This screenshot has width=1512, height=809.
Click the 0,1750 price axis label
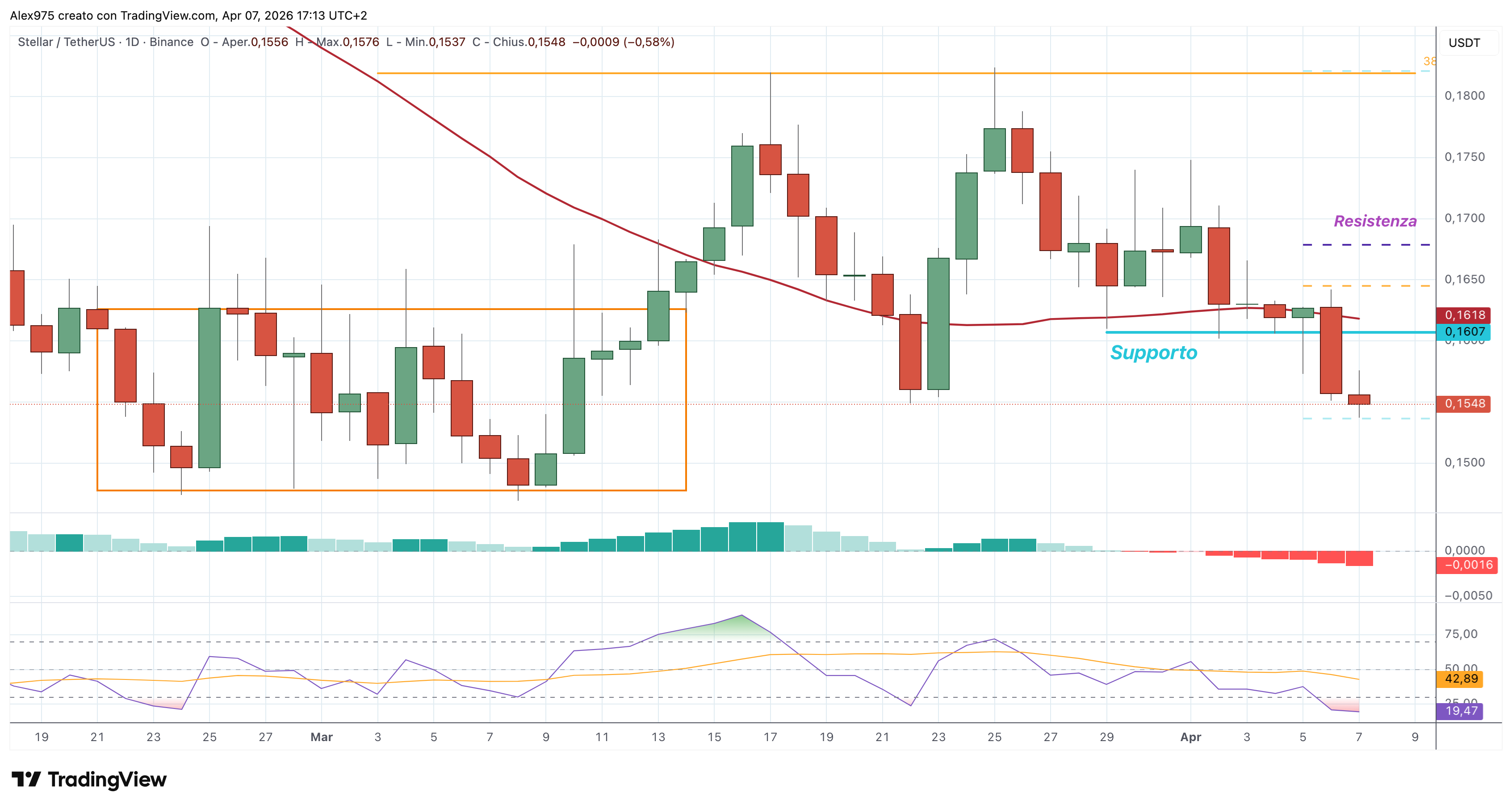tap(1465, 157)
